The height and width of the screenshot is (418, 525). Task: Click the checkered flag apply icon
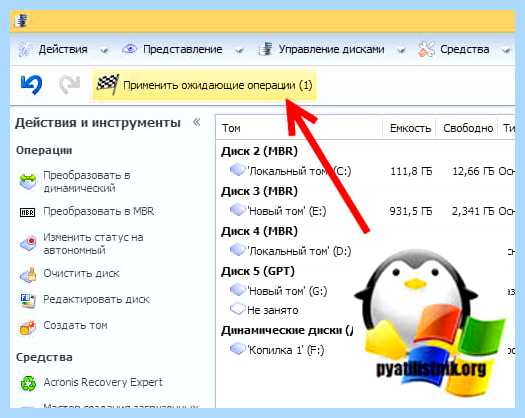[x=108, y=84]
